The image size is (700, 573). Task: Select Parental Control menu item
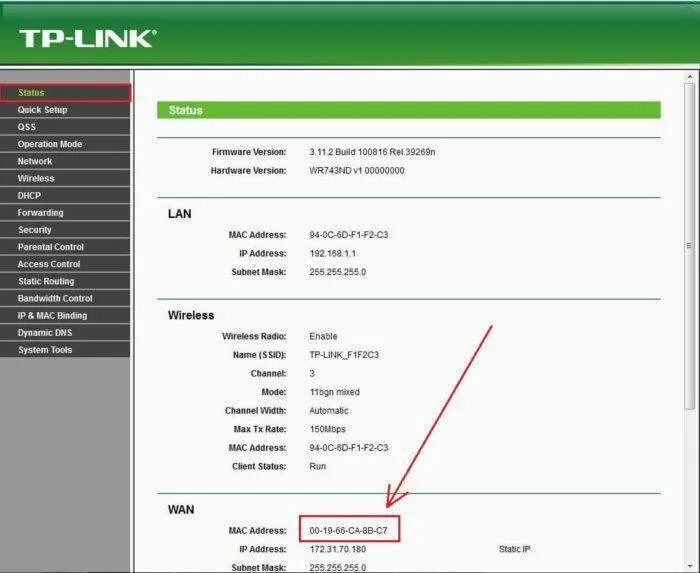pos(65,247)
